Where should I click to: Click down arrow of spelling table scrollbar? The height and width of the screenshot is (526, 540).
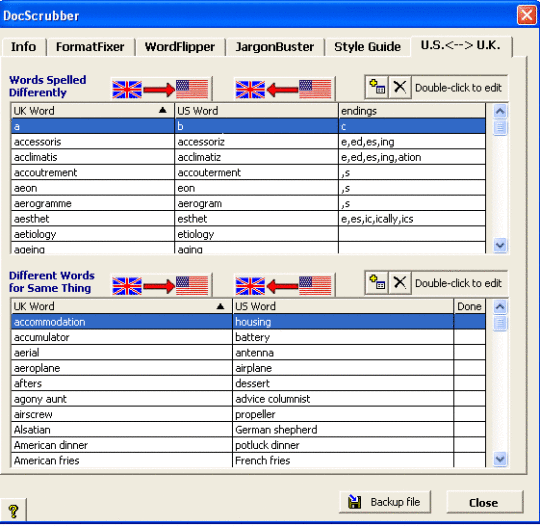click(x=500, y=245)
